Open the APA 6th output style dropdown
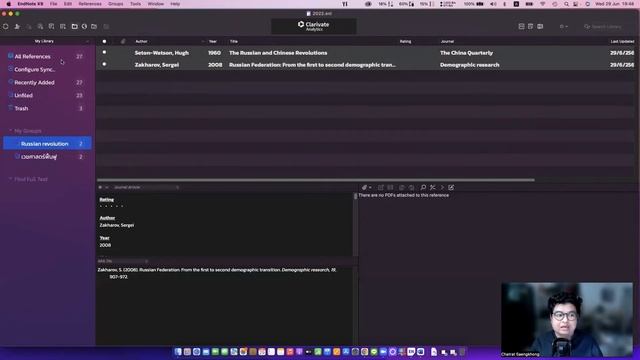Viewport: 640px width, 360px height. pos(122,261)
